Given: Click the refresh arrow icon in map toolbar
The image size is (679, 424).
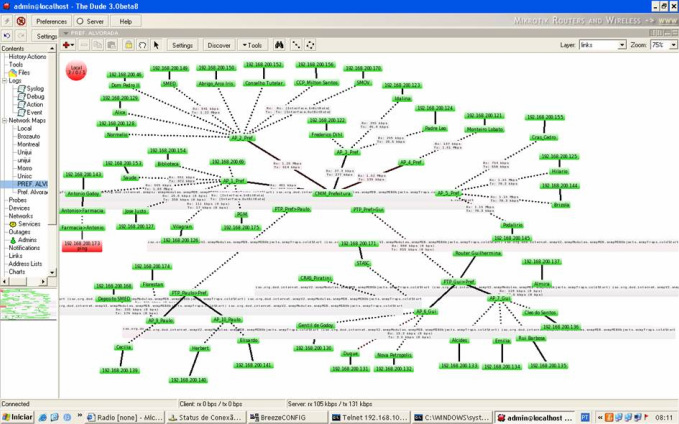Looking at the screenshot, I should 141,45.
